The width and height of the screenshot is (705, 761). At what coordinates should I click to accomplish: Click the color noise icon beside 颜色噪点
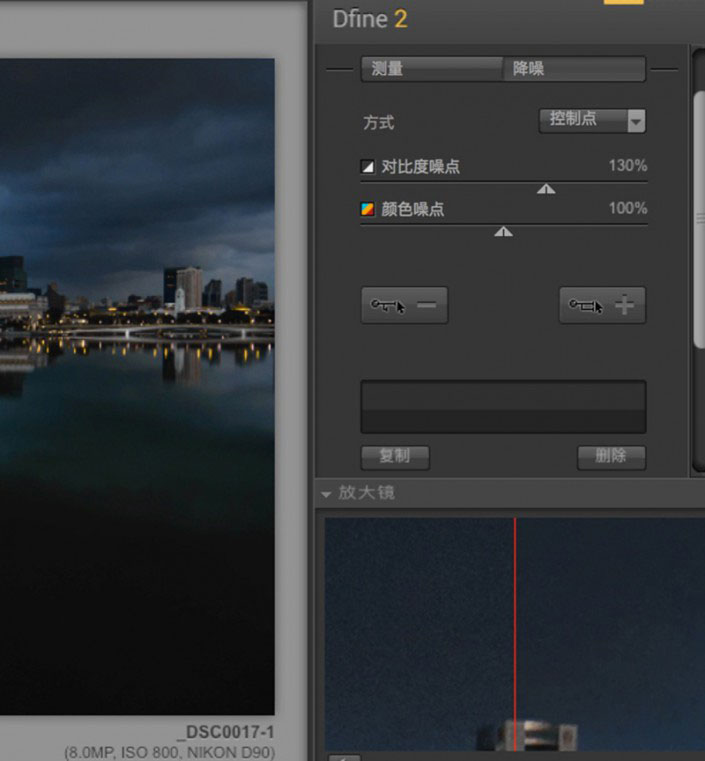click(368, 209)
